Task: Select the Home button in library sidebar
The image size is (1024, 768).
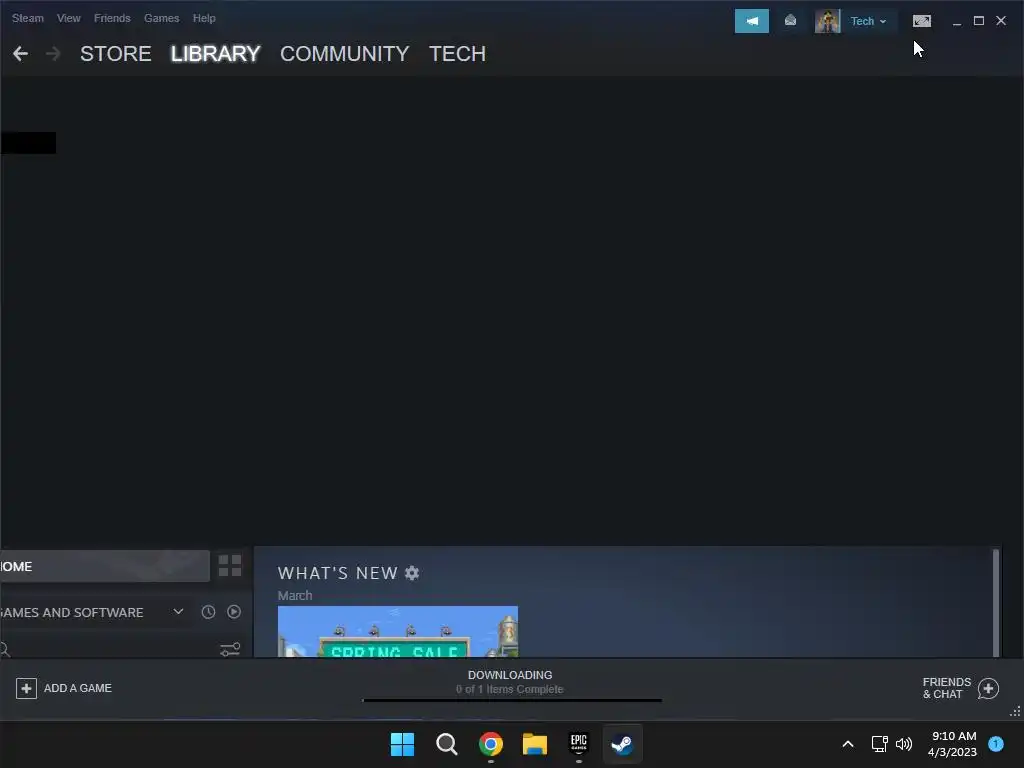Action: [x=104, y=566]
